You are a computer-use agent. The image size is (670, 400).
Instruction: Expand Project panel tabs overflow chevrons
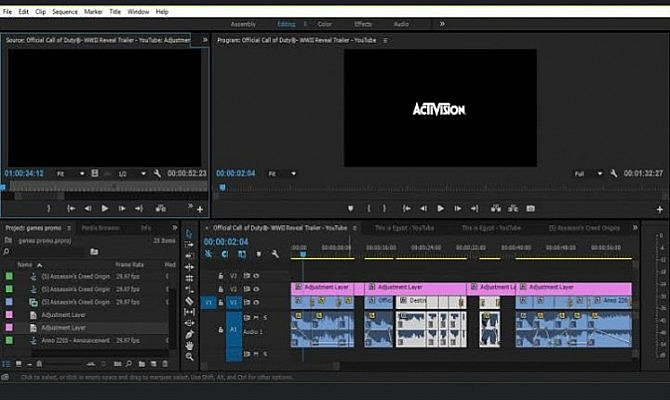175,228
